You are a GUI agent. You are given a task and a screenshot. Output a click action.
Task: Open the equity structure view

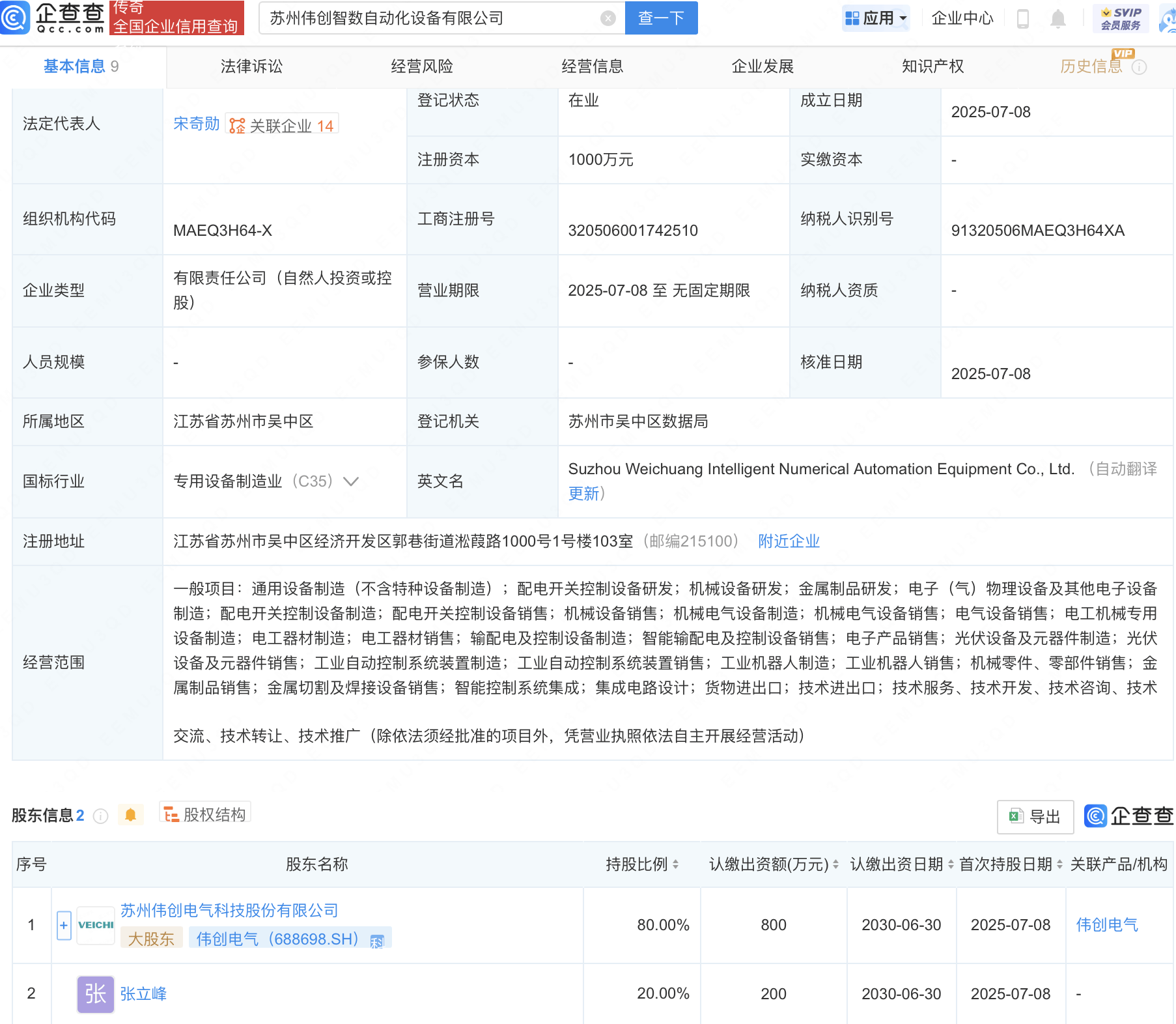coord(205,814)
